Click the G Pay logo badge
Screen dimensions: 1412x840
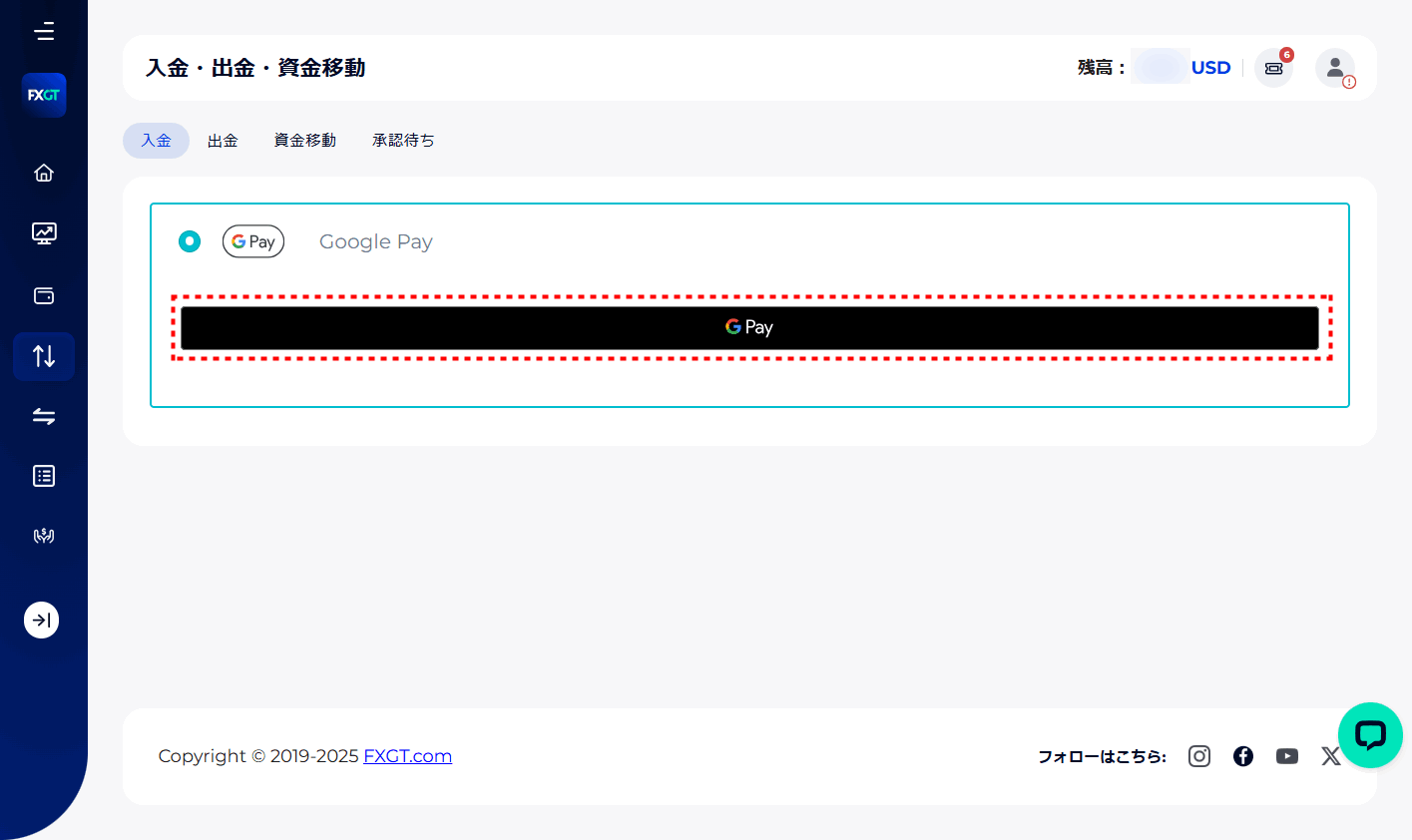click(x=253, y=241)
